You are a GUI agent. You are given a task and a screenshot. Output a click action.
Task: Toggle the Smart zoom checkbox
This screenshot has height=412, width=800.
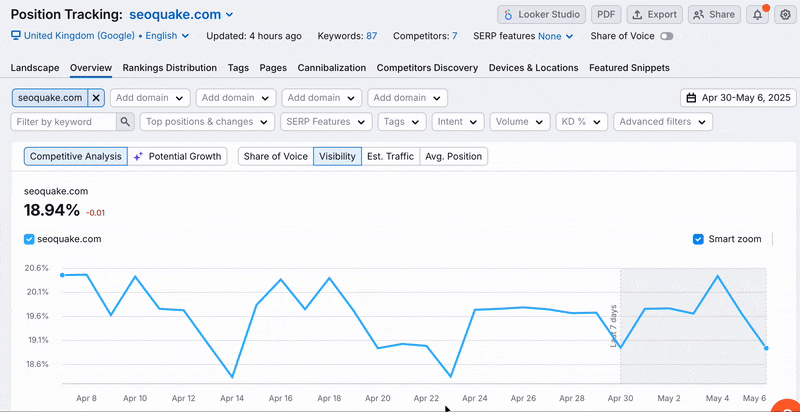click(698, 239)
